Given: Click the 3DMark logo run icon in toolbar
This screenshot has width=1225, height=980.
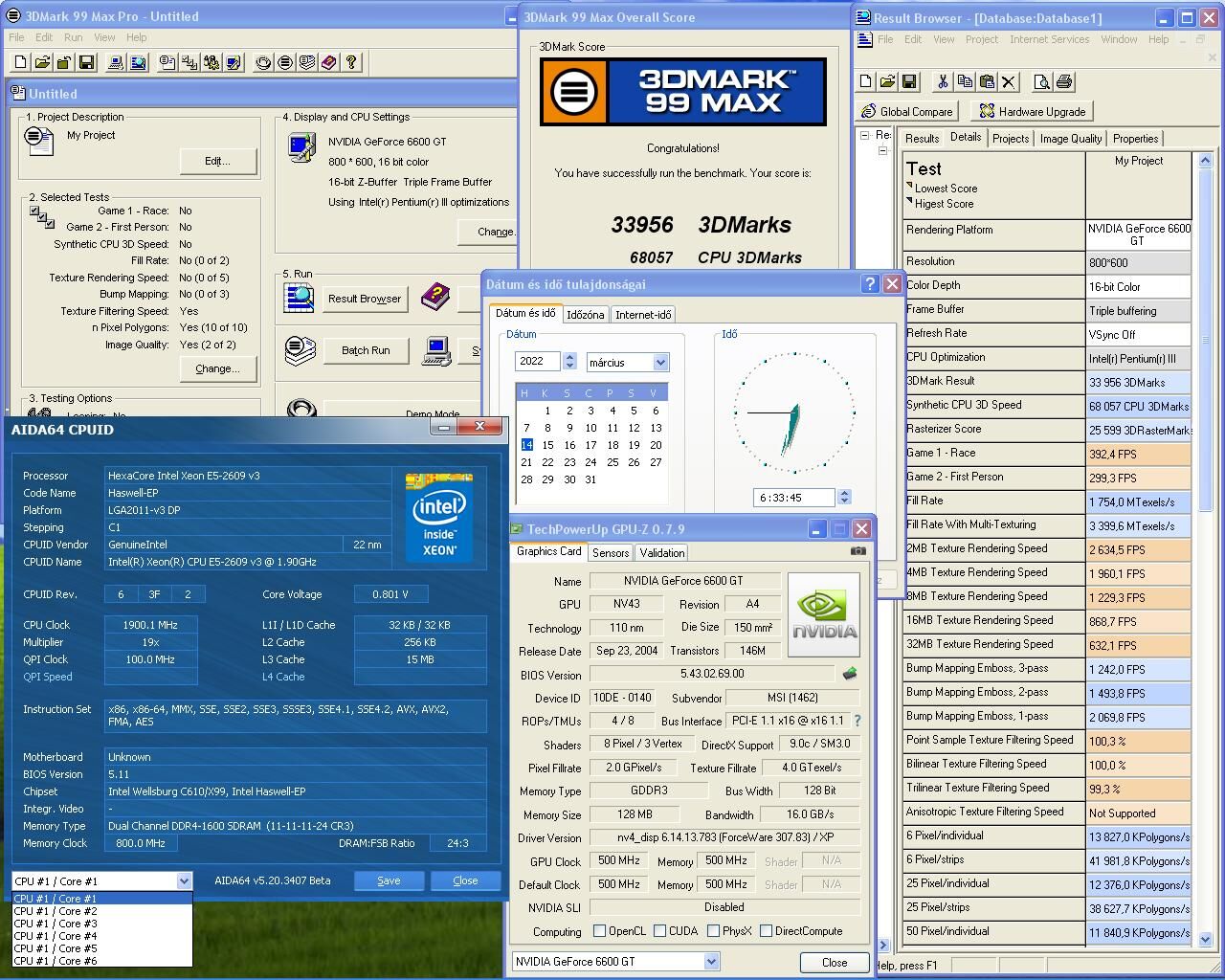Looking at the screenshot, I should click(285, 62).
